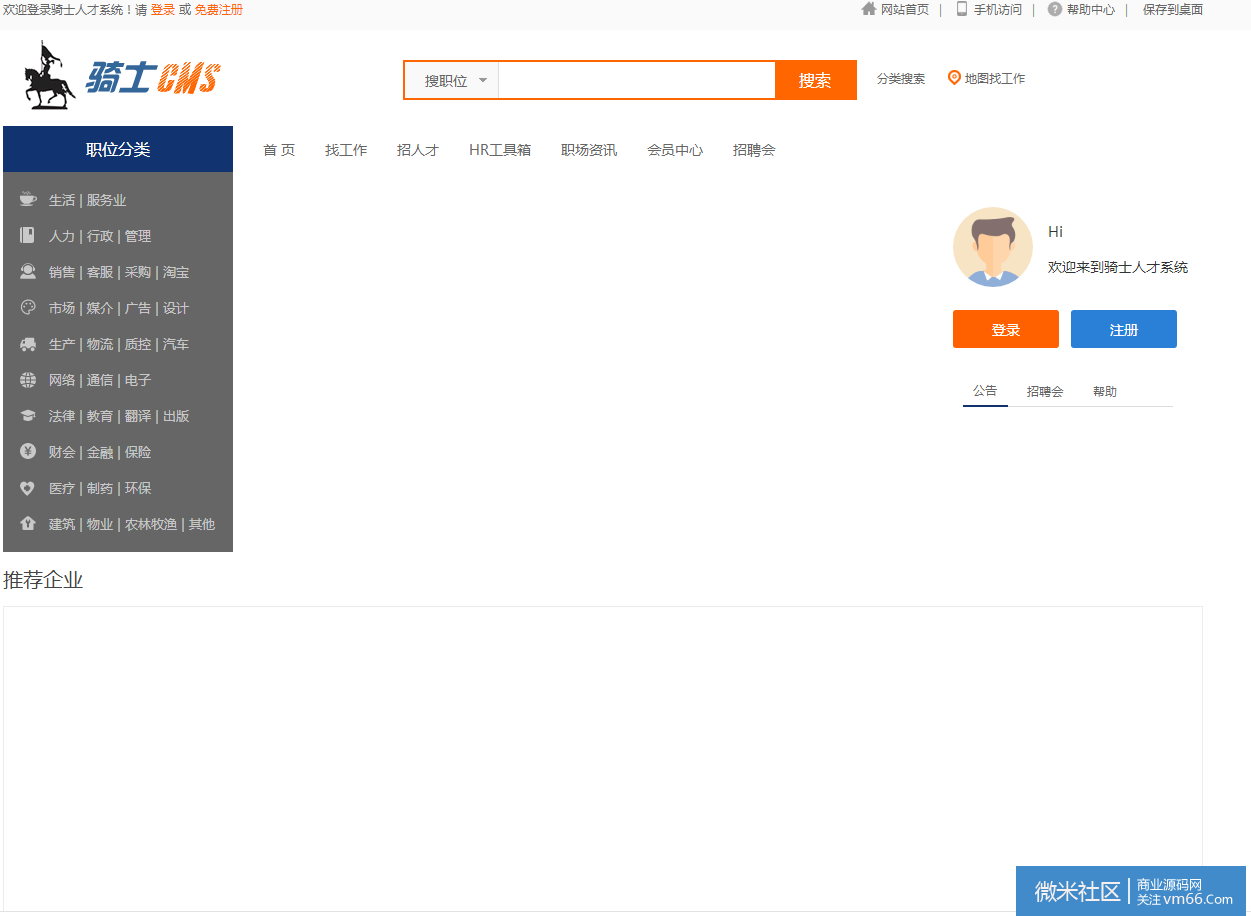Open 网站首页 link in top bar

pos(905,10)
